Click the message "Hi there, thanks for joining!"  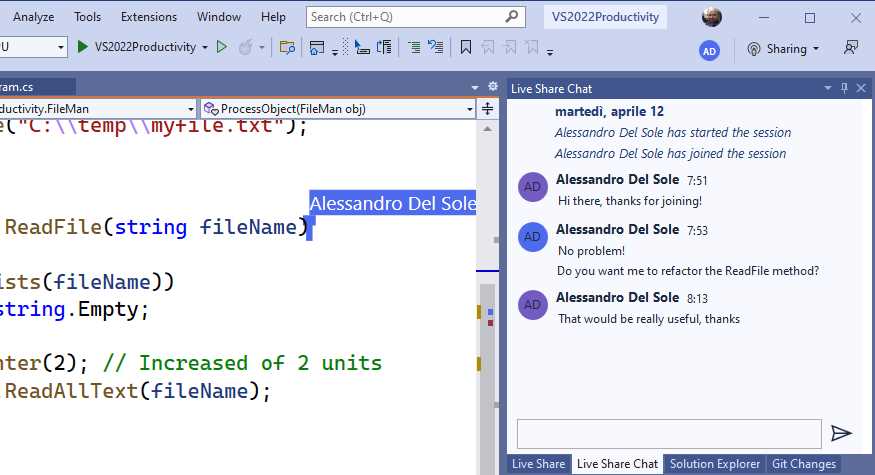(x=629, y=201)
